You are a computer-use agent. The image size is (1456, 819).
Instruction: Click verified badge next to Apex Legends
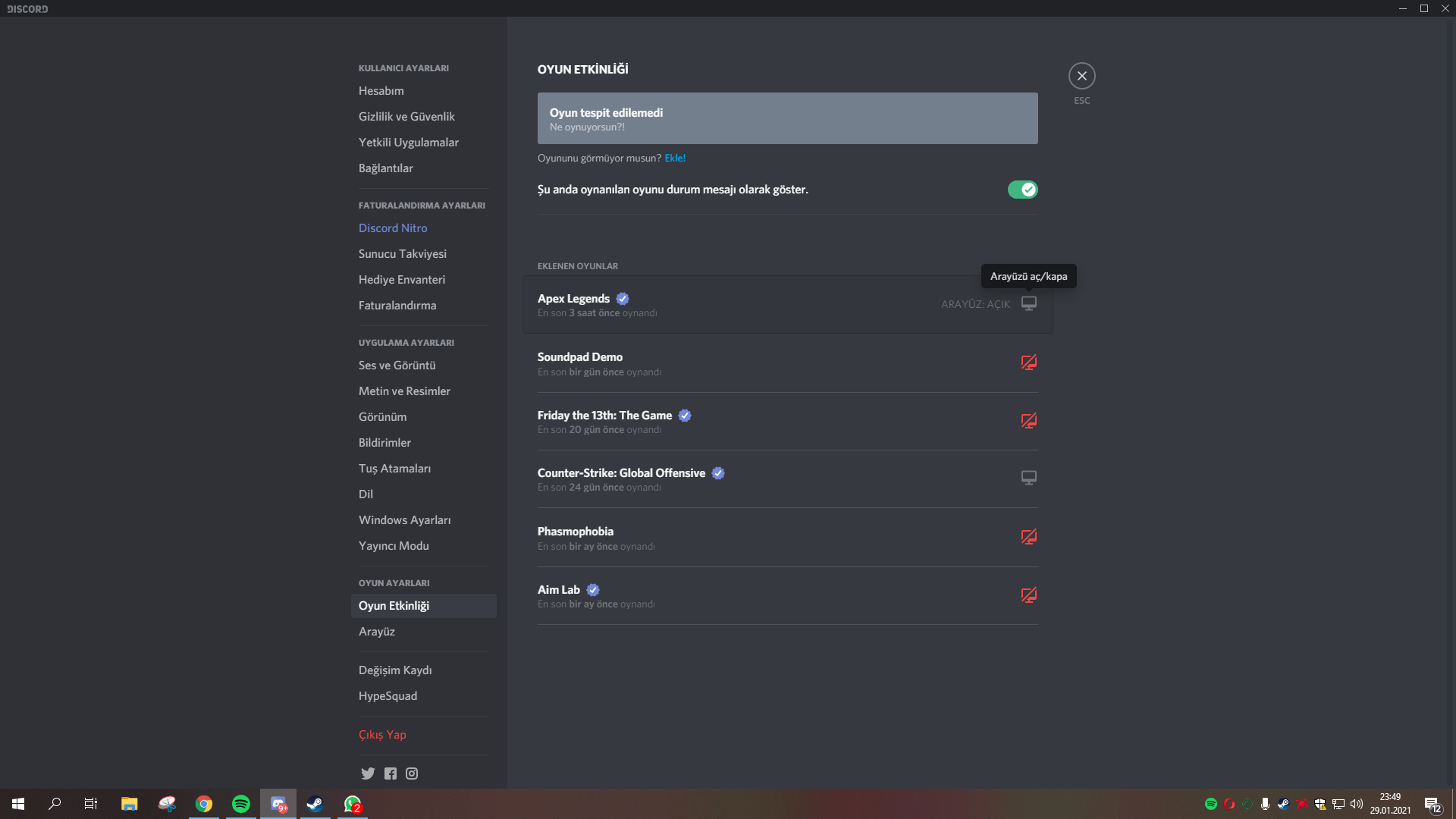tap(623, 299)
